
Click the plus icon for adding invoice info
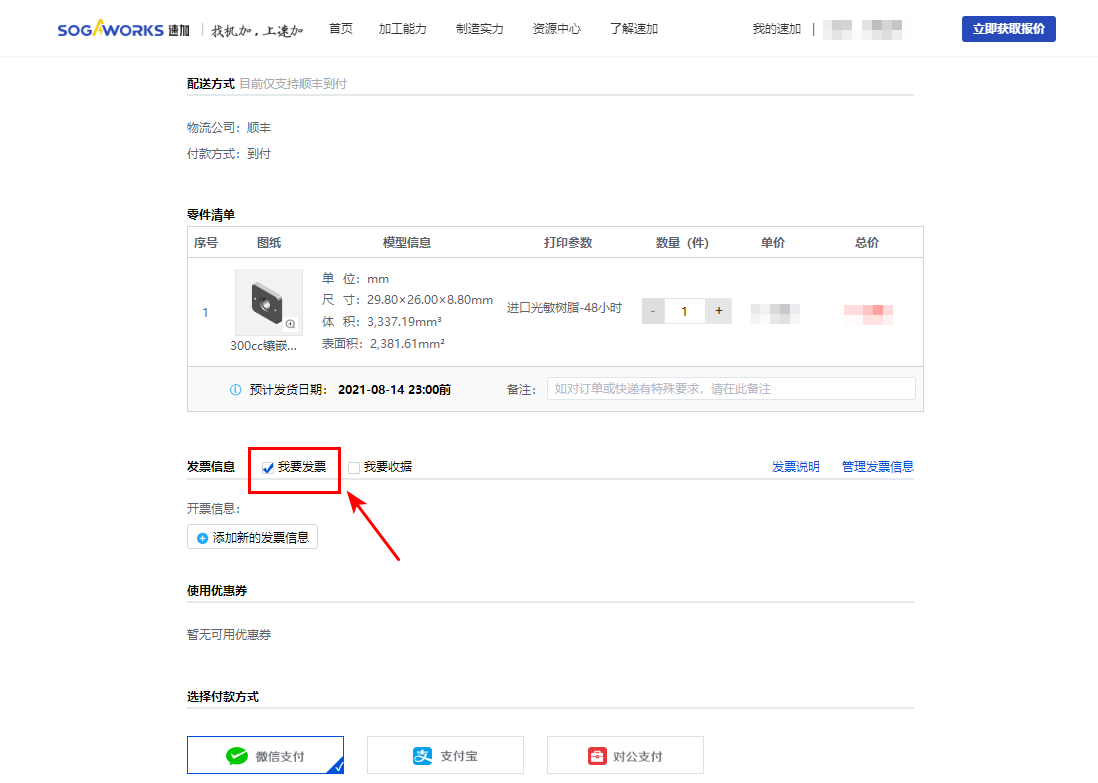click(x=202, y=538)
